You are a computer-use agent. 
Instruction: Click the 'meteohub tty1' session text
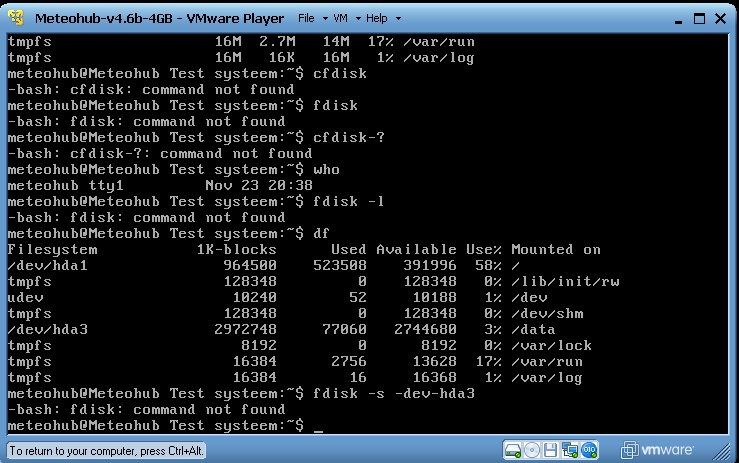pyautogui.click(x=66, y=186)
